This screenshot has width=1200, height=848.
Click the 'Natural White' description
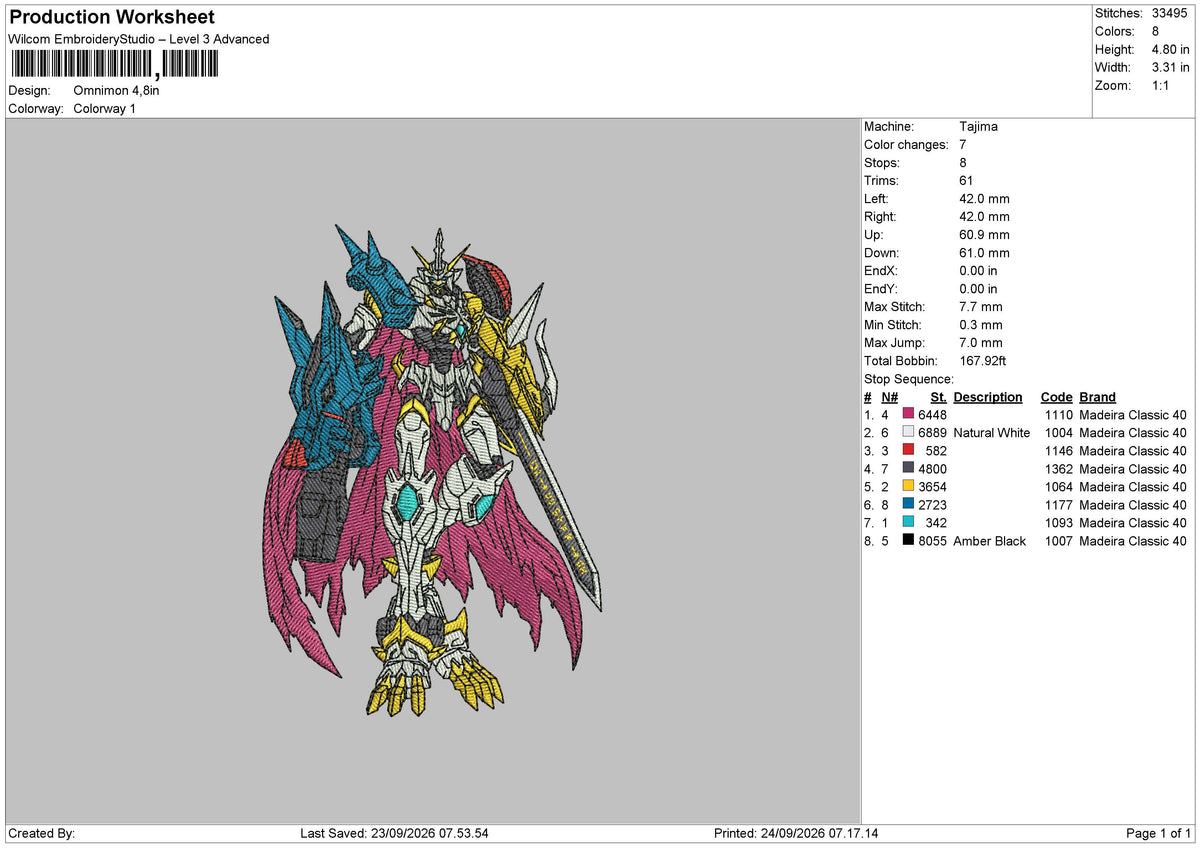991,433
